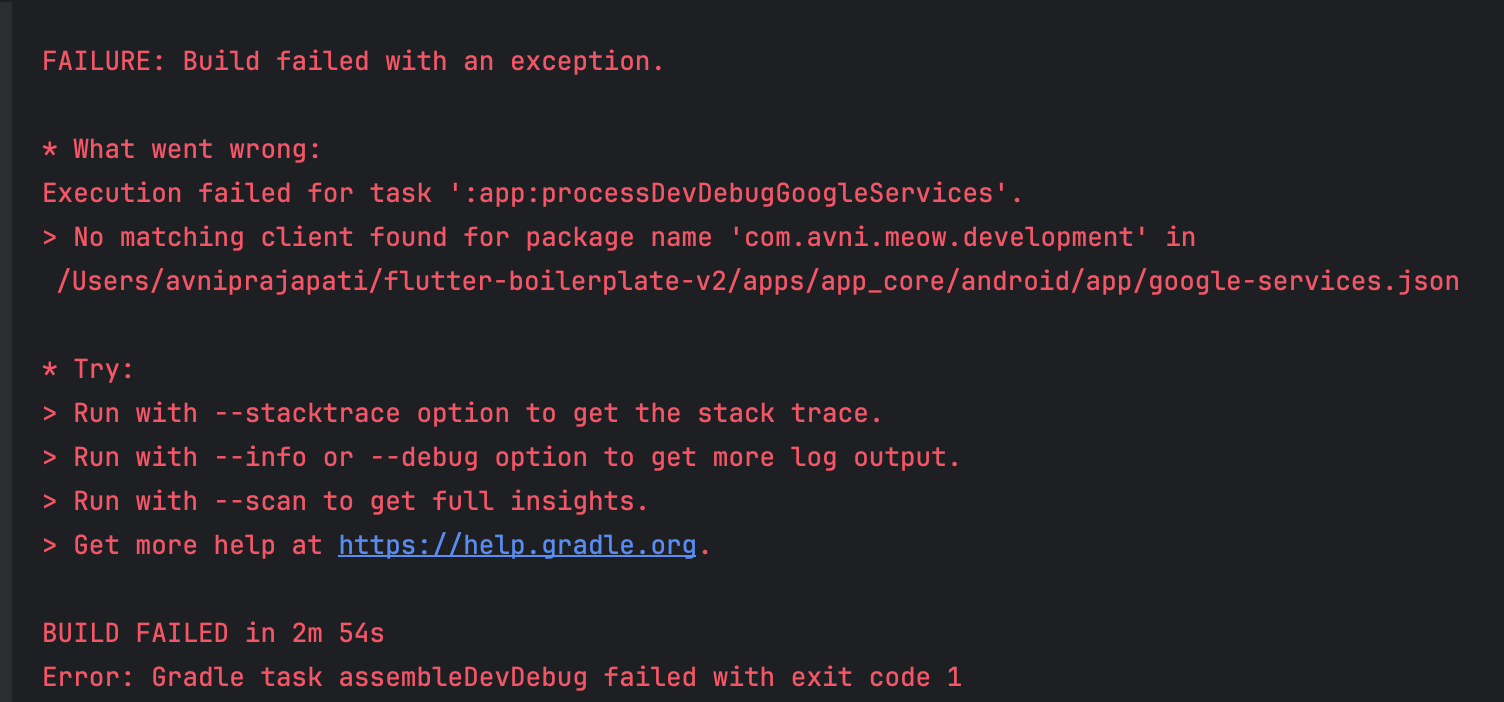Image resolution: width=1504 pixels, height=702 pixels.
Task: Click the left console gutter bar
Action: [6, 351]
